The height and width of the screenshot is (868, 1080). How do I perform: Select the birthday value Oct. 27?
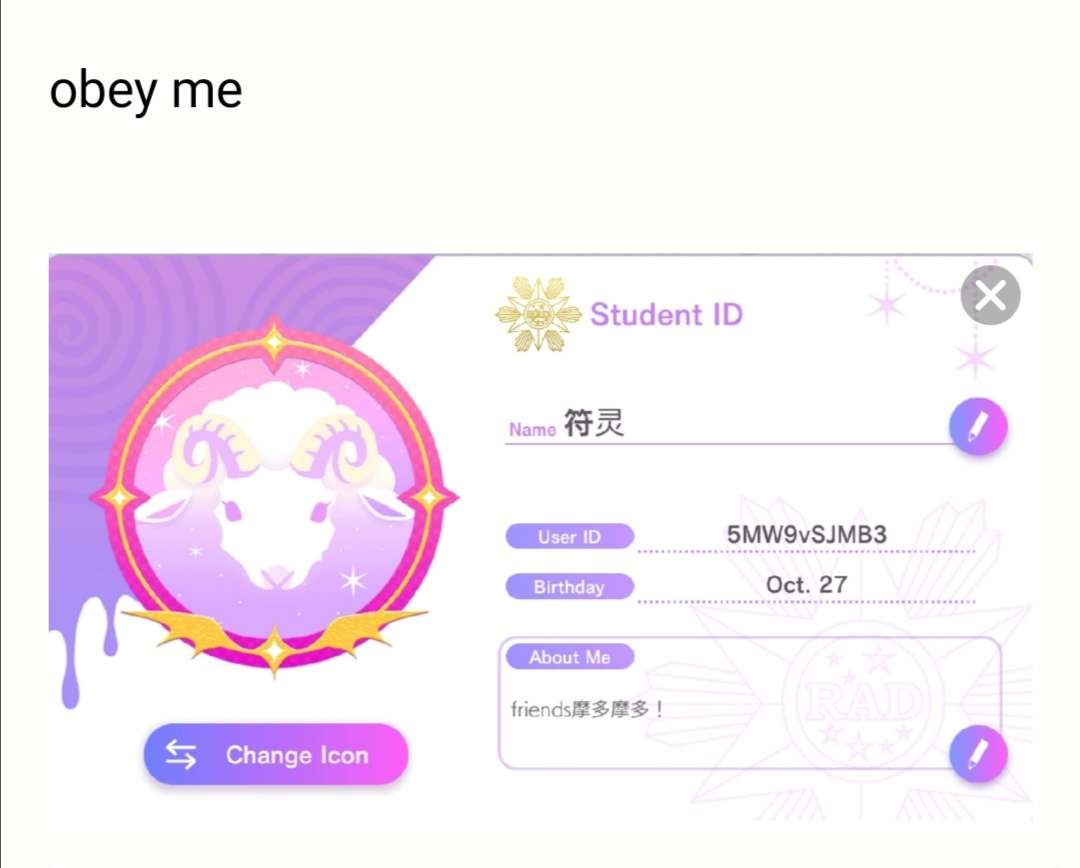coord(806,585)
